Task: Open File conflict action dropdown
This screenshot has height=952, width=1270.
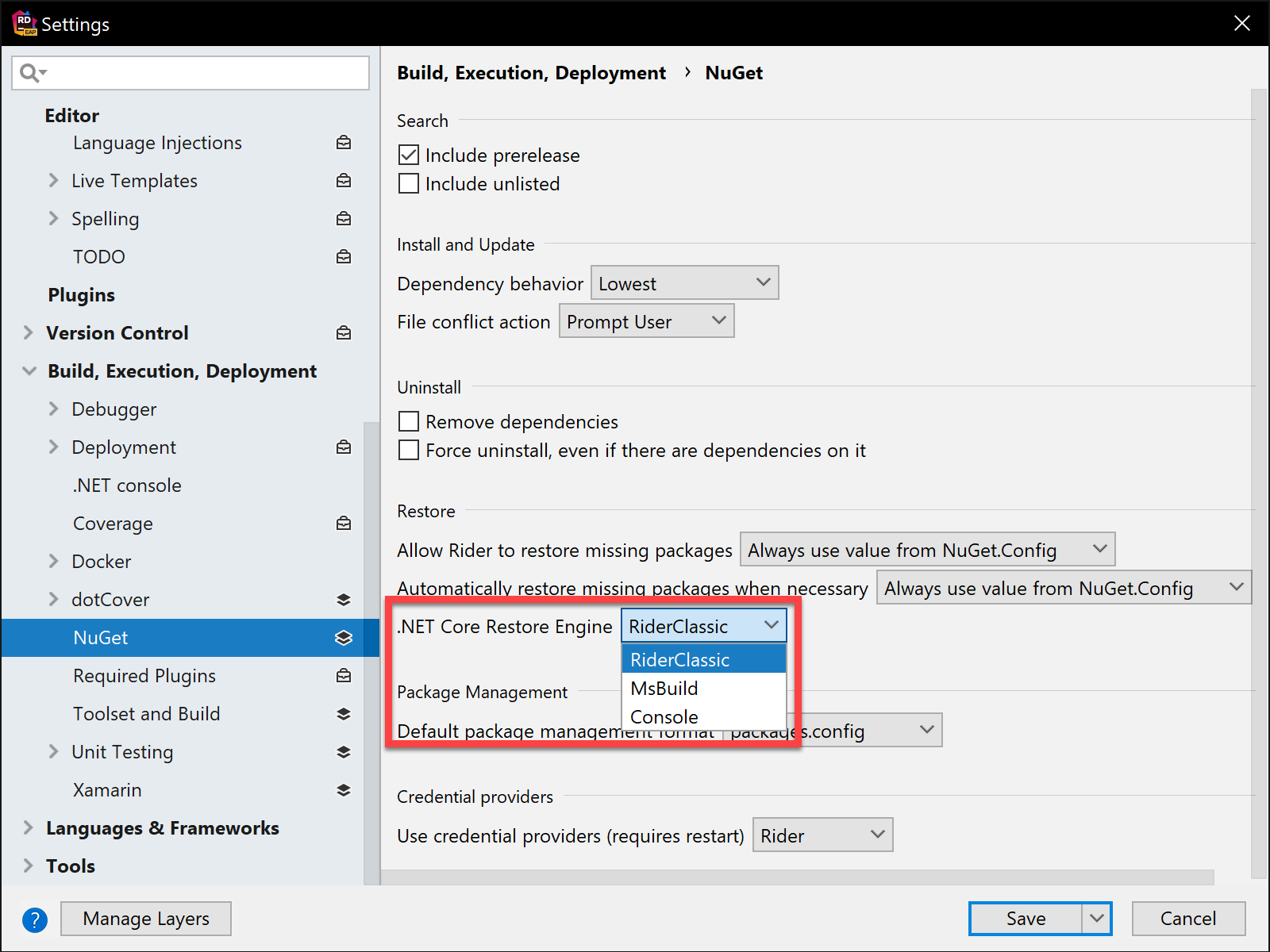Action: tap(647, 321)
